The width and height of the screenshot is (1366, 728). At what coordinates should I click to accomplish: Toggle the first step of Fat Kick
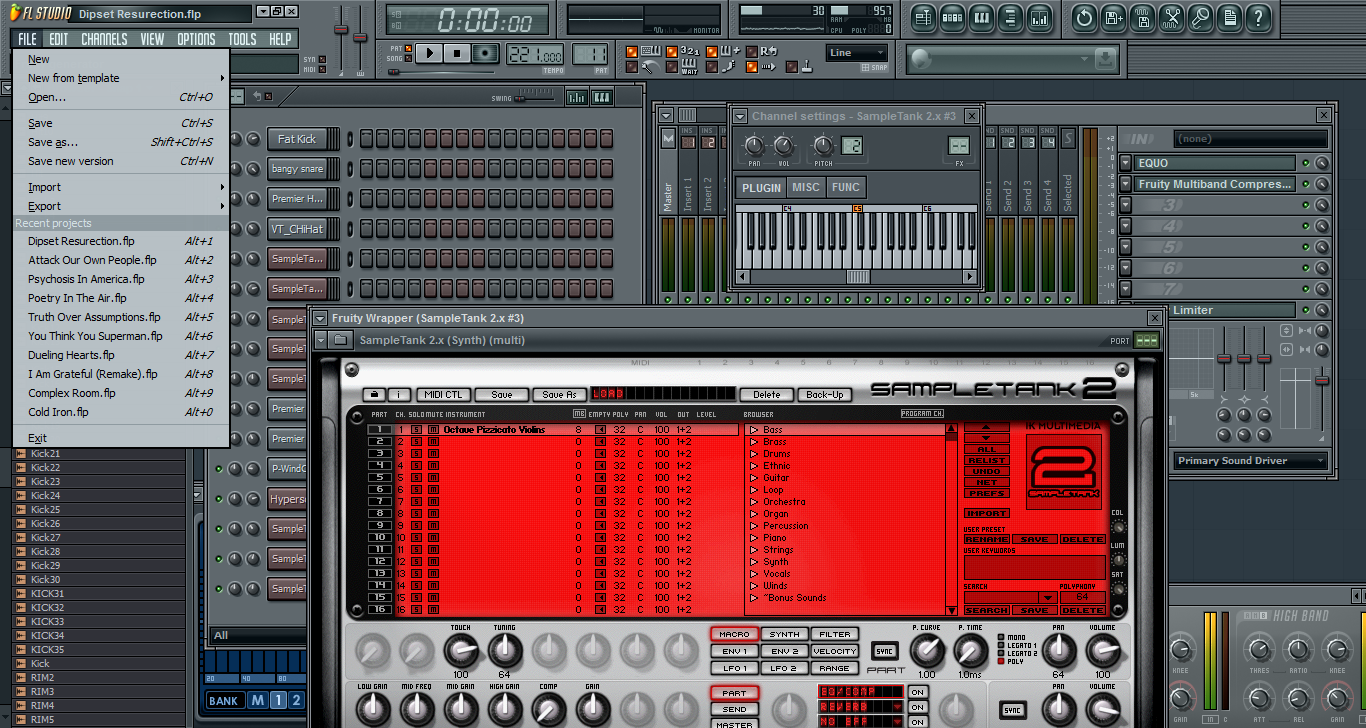366,139
